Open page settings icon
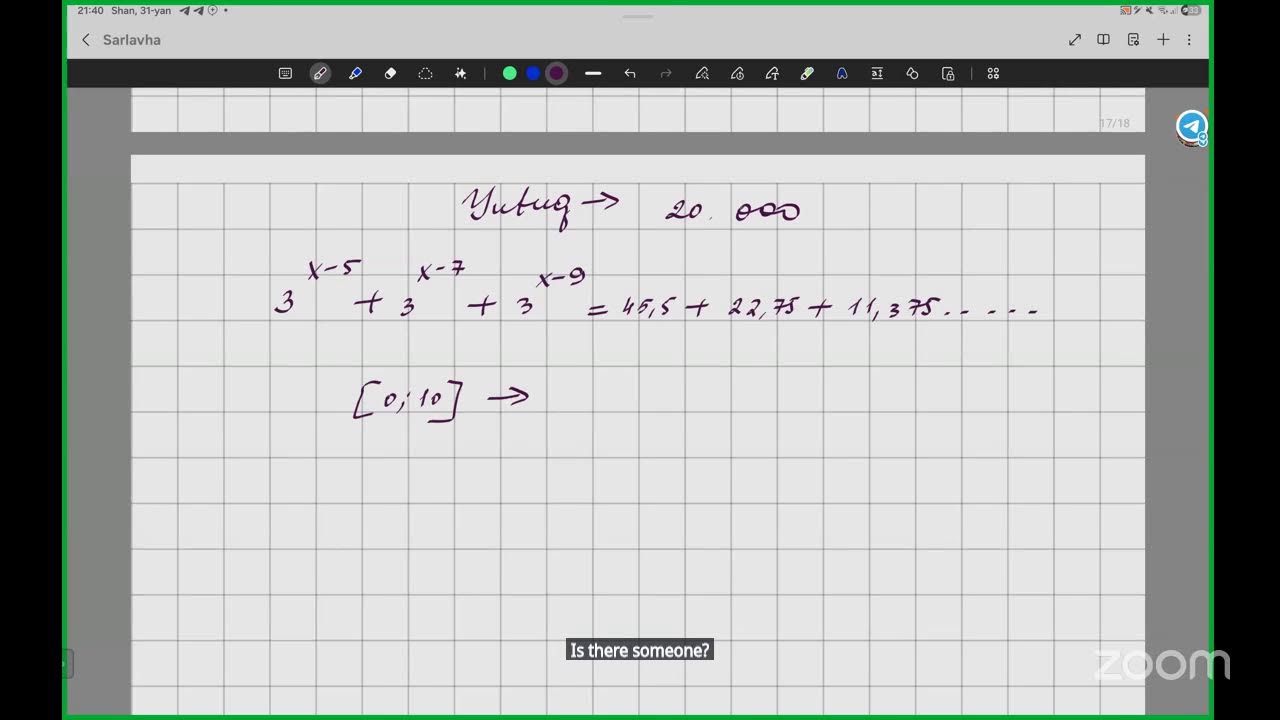This screenshot has height=720, width=1280. [1133, 40]
